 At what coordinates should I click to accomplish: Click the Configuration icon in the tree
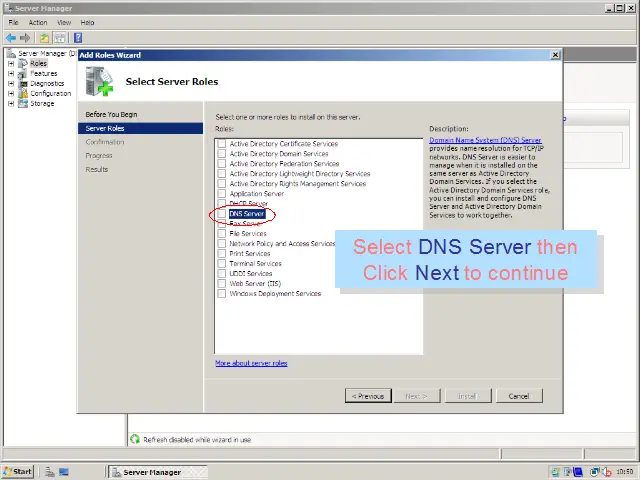23,93
